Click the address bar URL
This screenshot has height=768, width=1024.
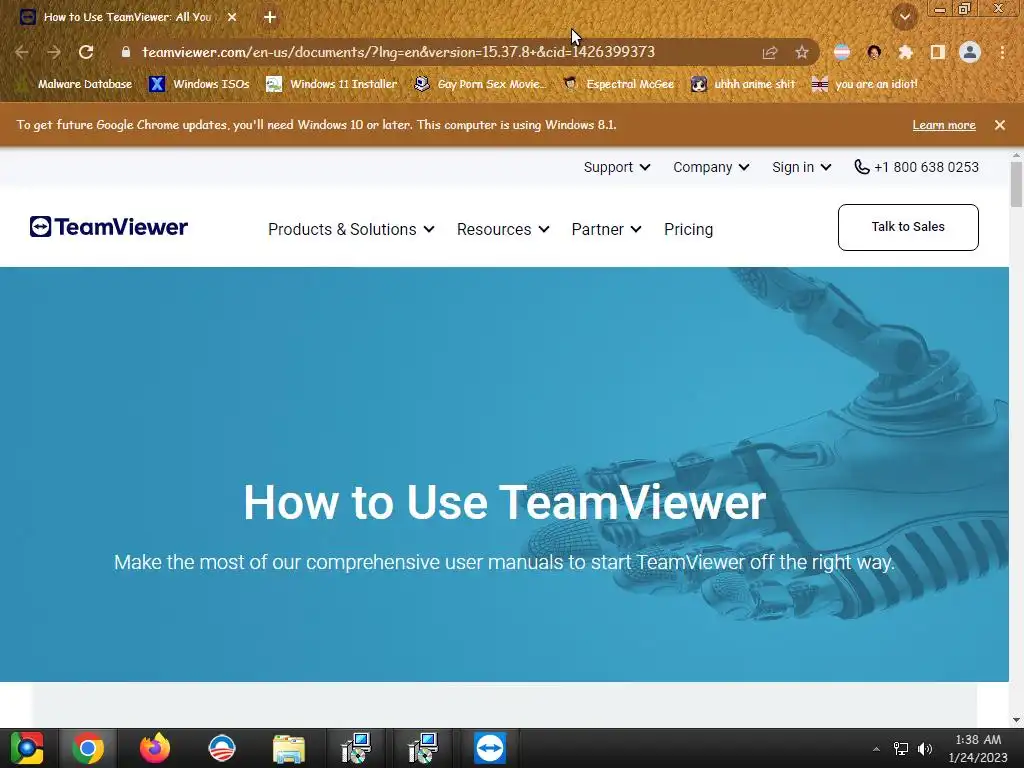[398, 52]
